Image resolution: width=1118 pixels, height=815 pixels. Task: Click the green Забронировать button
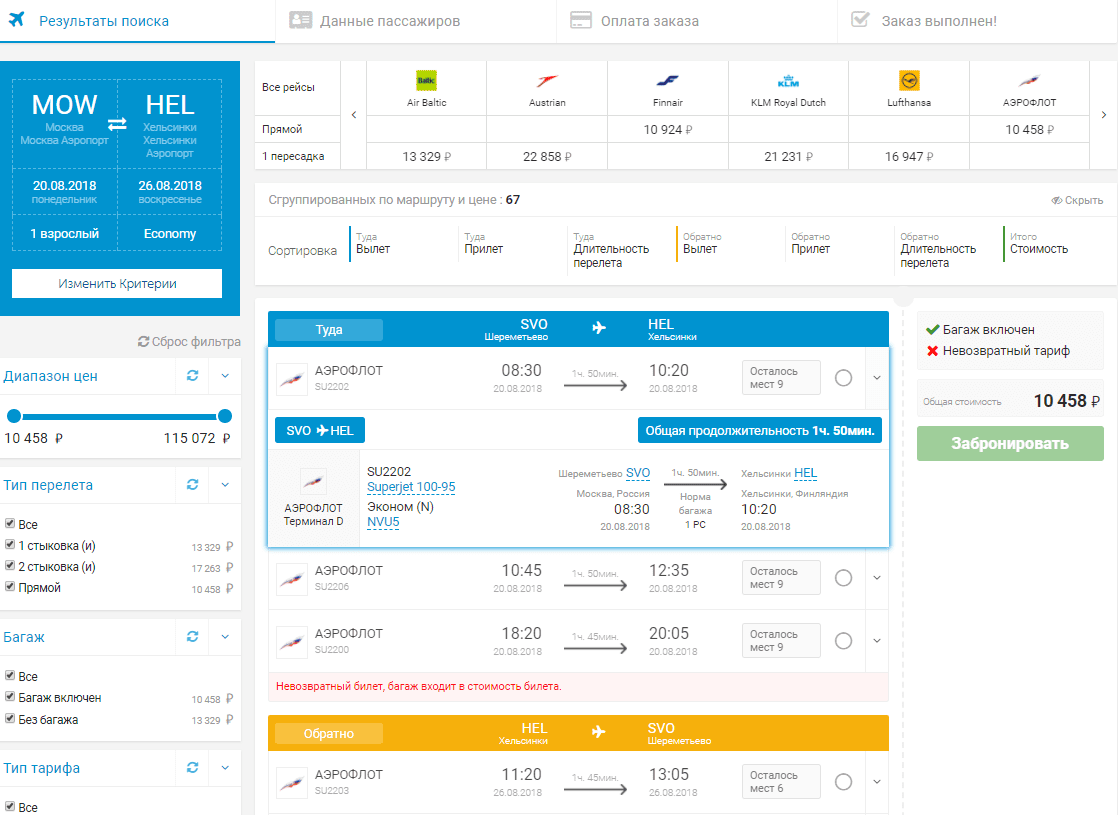click(x=1010, y=444)
